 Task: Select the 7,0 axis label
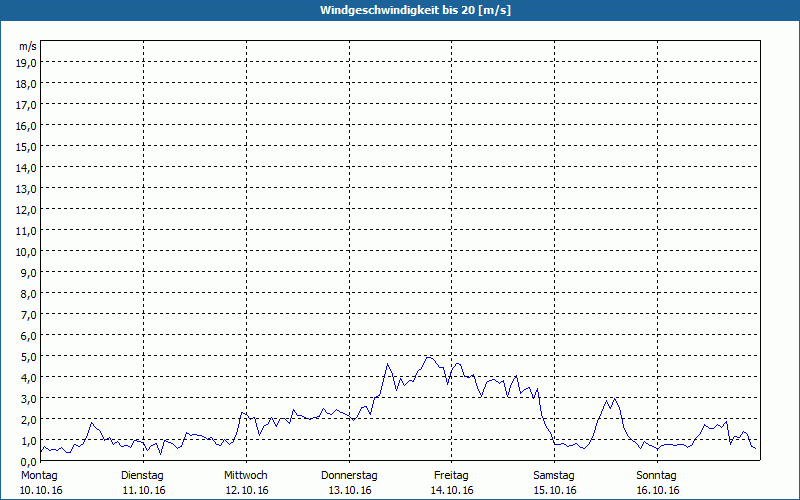pyautogui.click(x=29, y=315)
